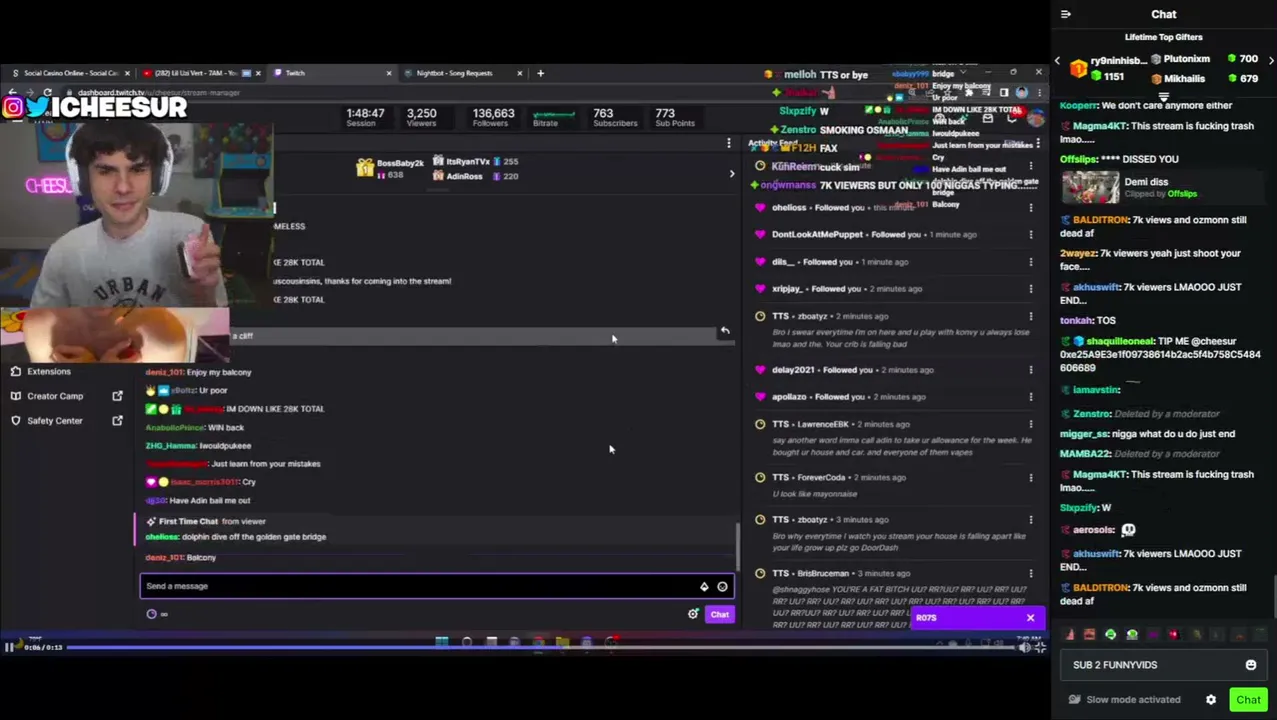Pause the video with the playback button
This screenshot has height=720, width=1277.
(x=9, y=647)
